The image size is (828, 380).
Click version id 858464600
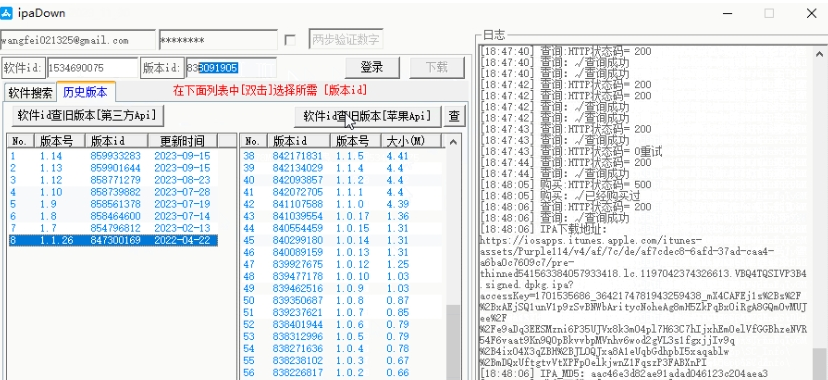116,216
